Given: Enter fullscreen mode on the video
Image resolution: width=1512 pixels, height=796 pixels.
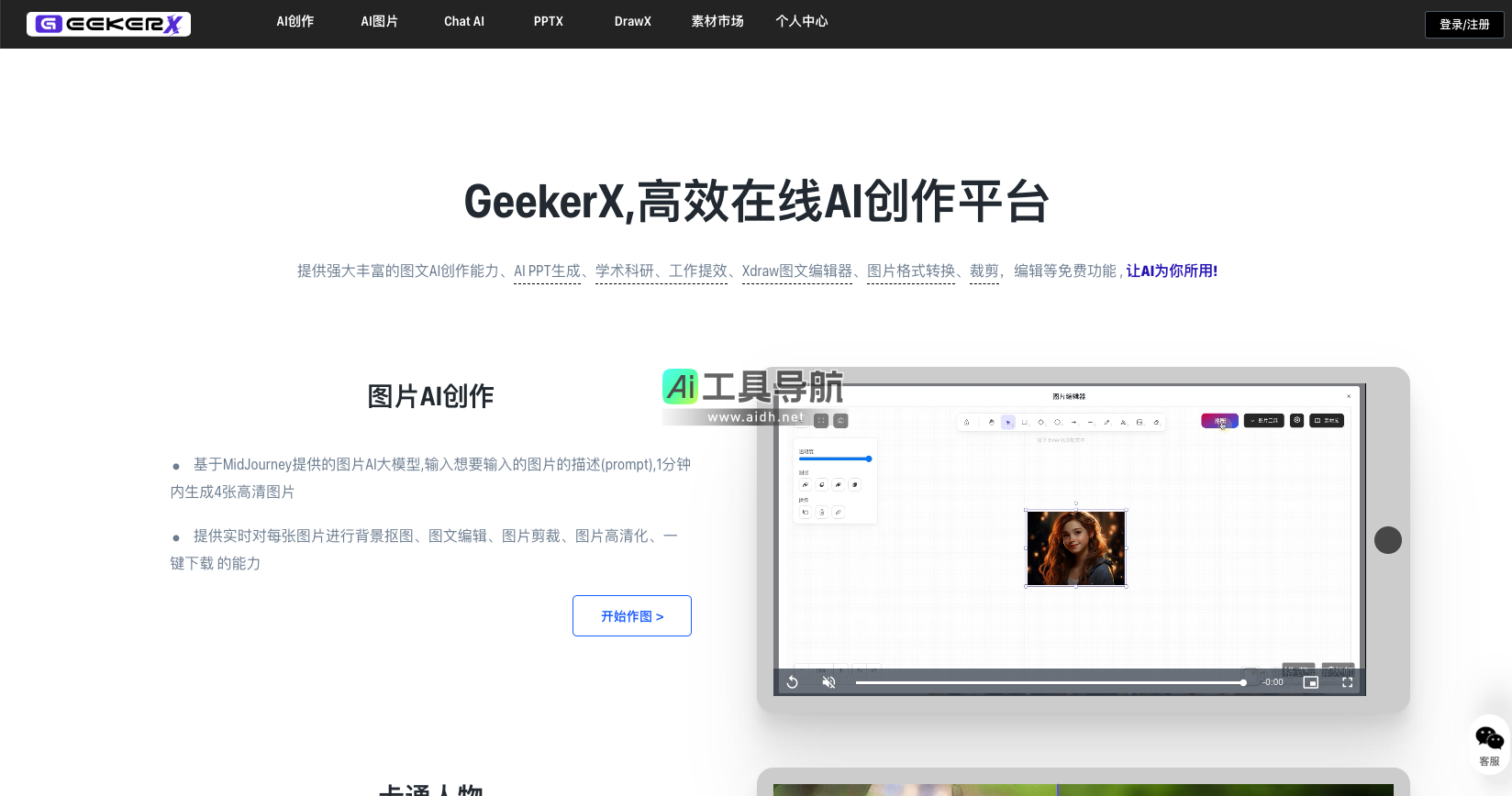Looking at the screenshot, I should tap(1347, 682).
